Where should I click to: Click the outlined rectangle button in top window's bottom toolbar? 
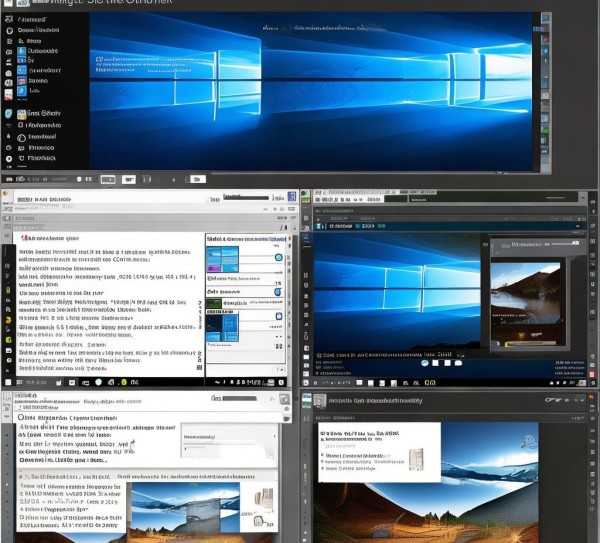pyautogui.click(x=108, y=179)
